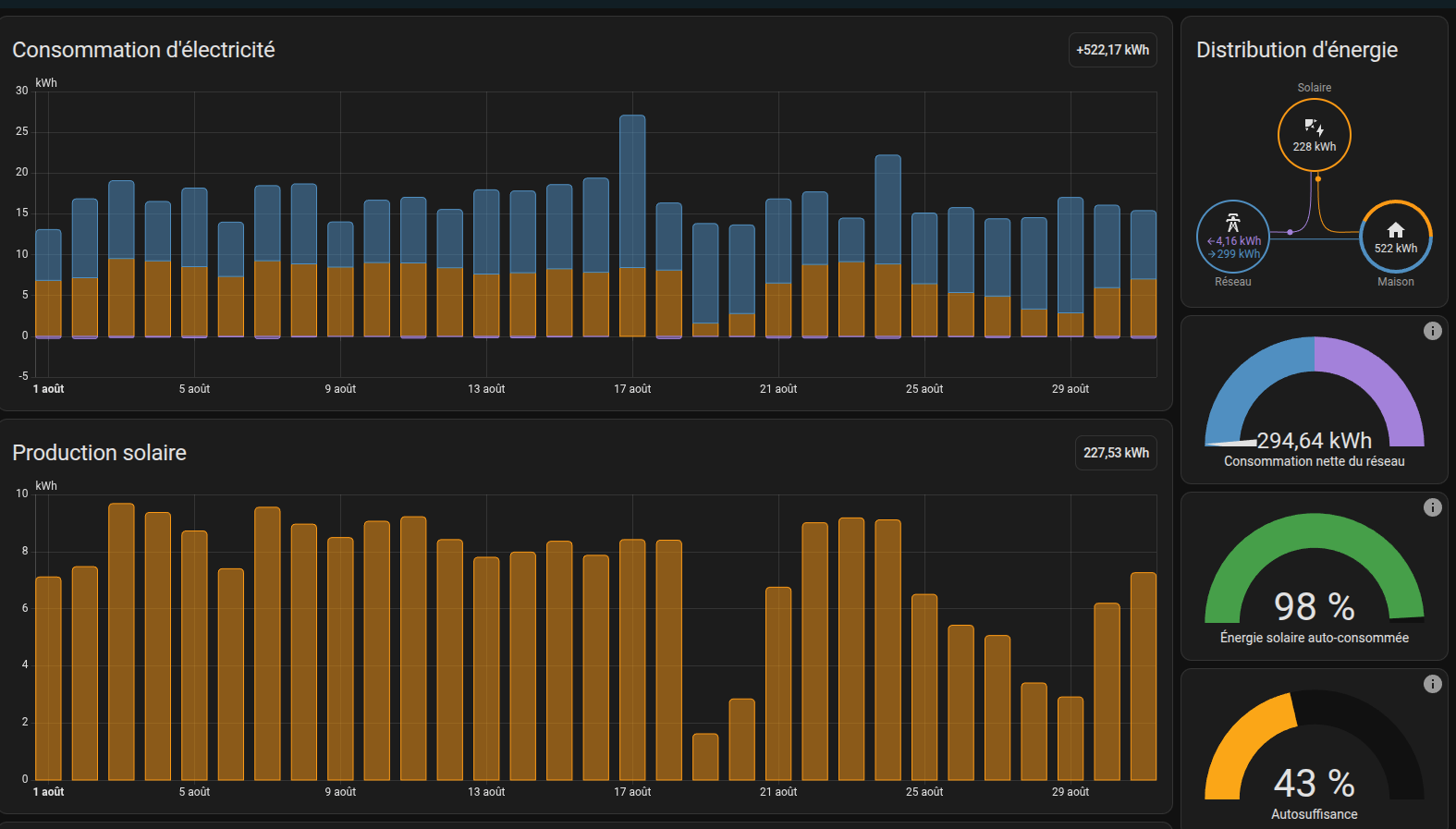Click the +522,17 kWh consumption total badge

click(x=1112, y=50)
